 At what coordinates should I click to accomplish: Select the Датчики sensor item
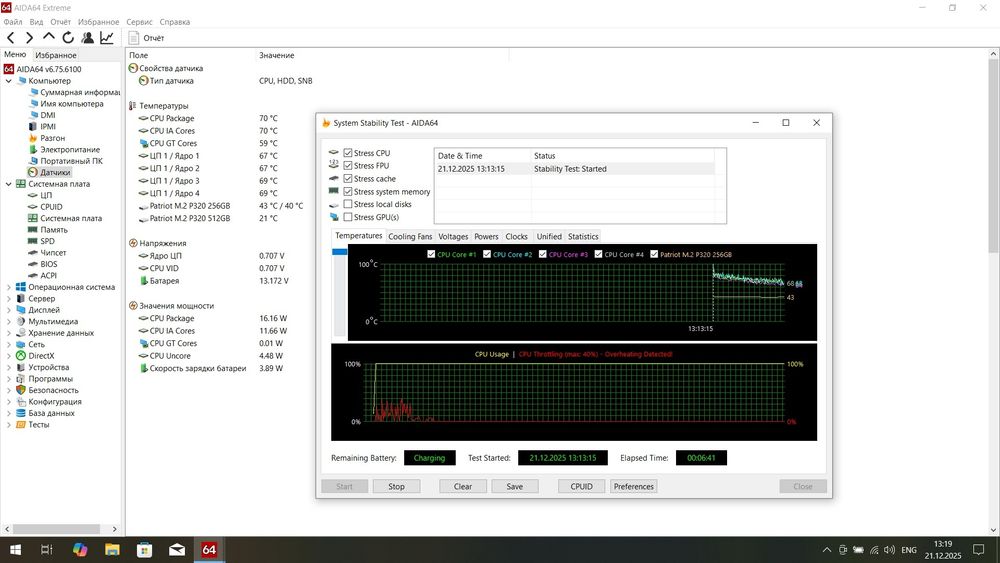point(49,173)
